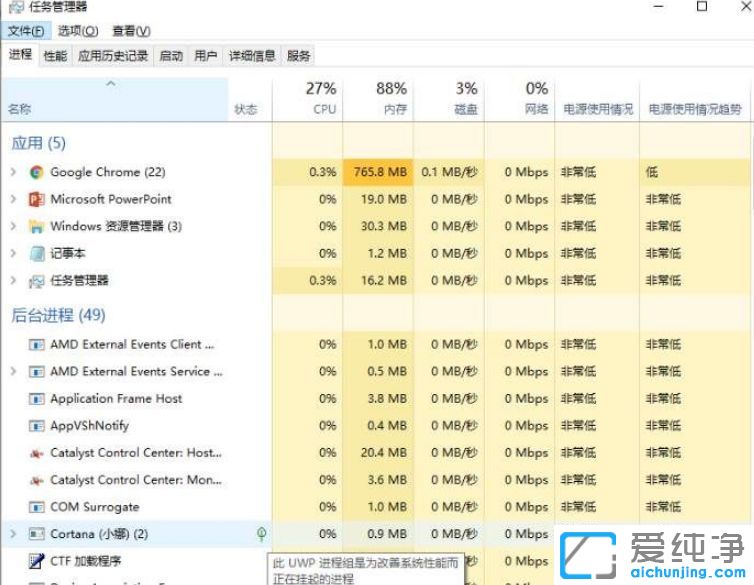The image size is (754, 585).
Task: Click the 20.4 MB memory cell
Action: pyautogui.click(x=378, y=453)
